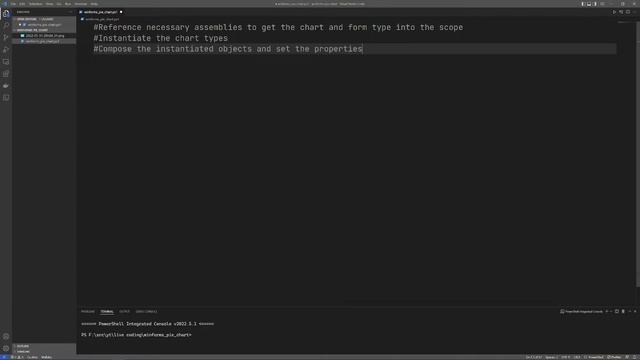Image resolution: width=640 pixels, height=360 pixels.
Task: Expand the Timeline section
Action: click(x=44, y=351)
